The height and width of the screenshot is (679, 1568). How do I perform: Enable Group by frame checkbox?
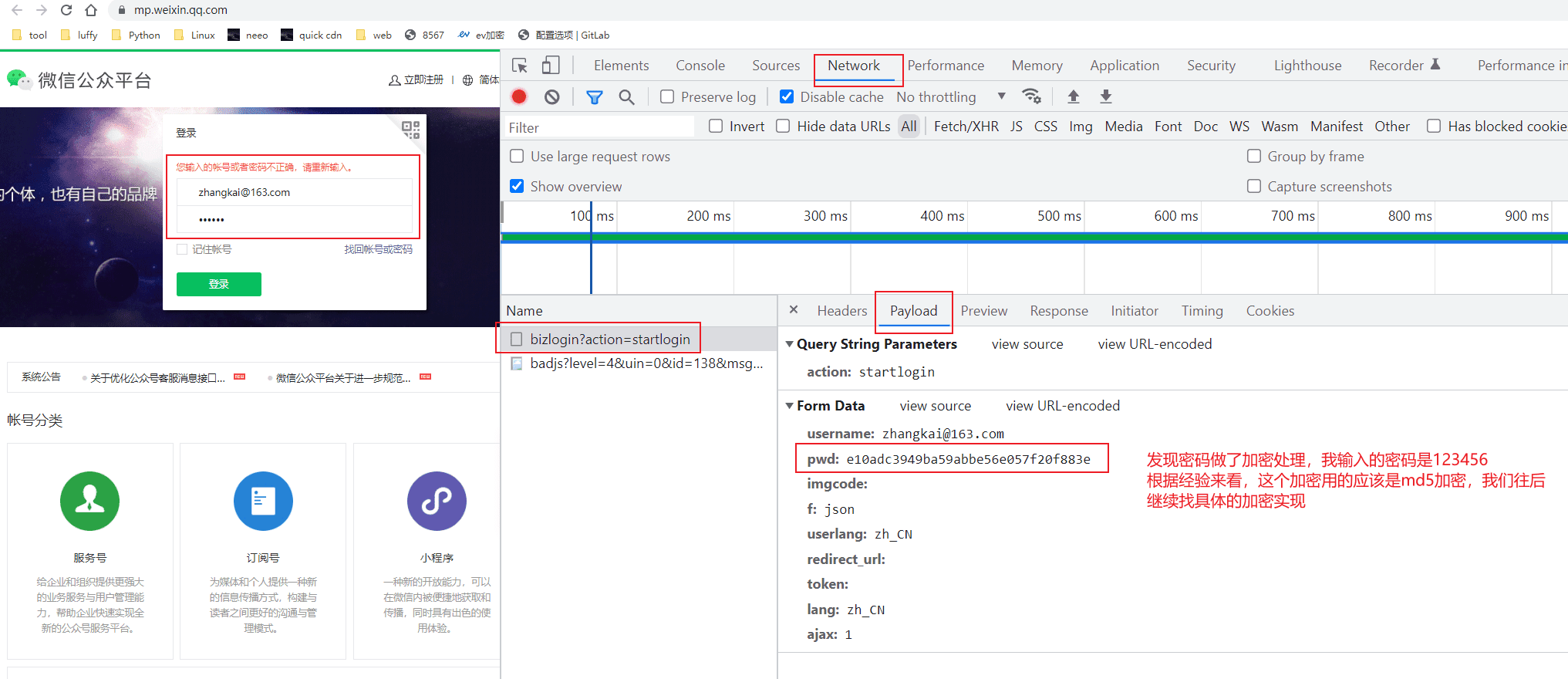(x=1254, y=156)
